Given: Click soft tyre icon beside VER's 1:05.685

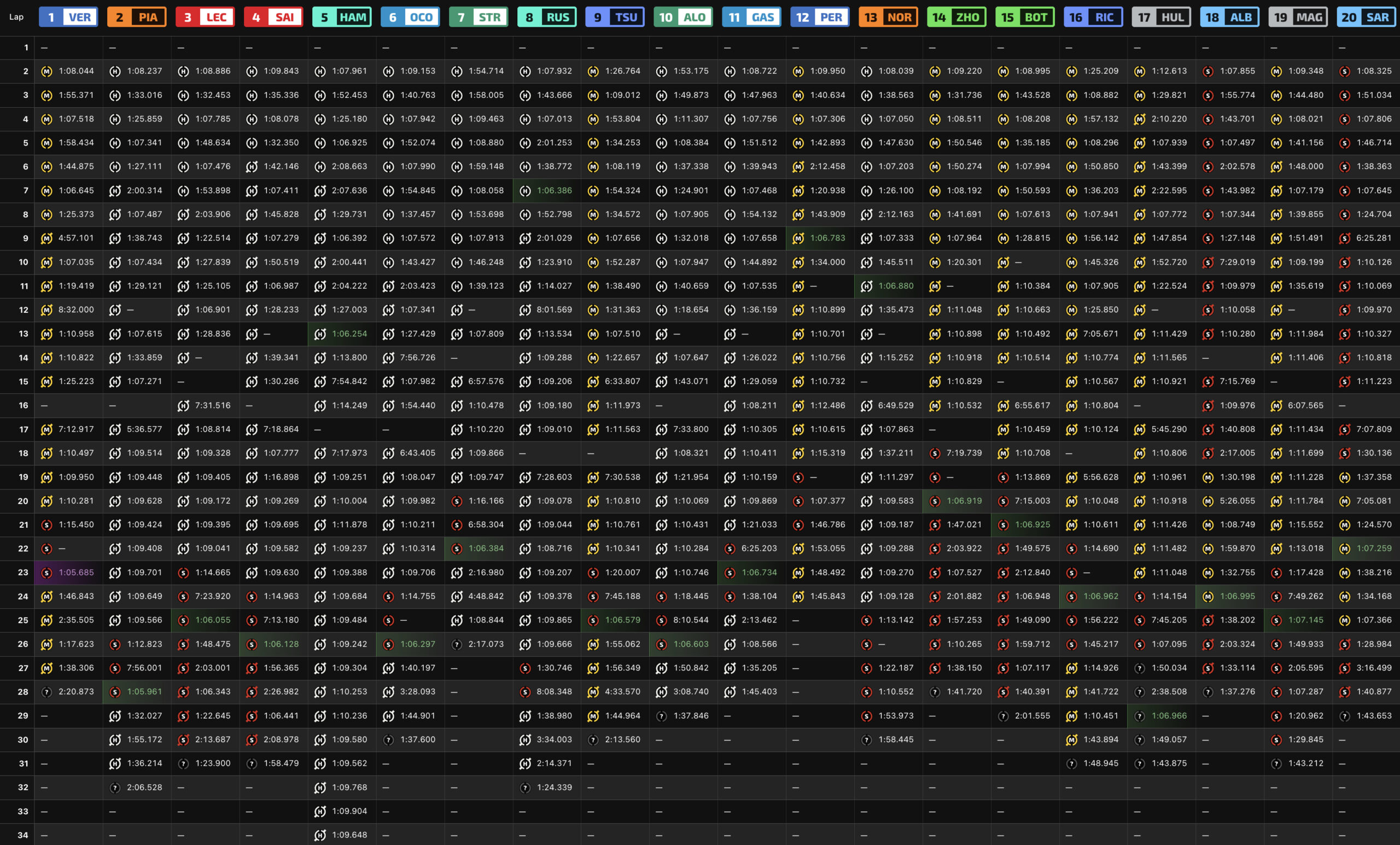Looking at the screenshot, I should coord(46,573).
